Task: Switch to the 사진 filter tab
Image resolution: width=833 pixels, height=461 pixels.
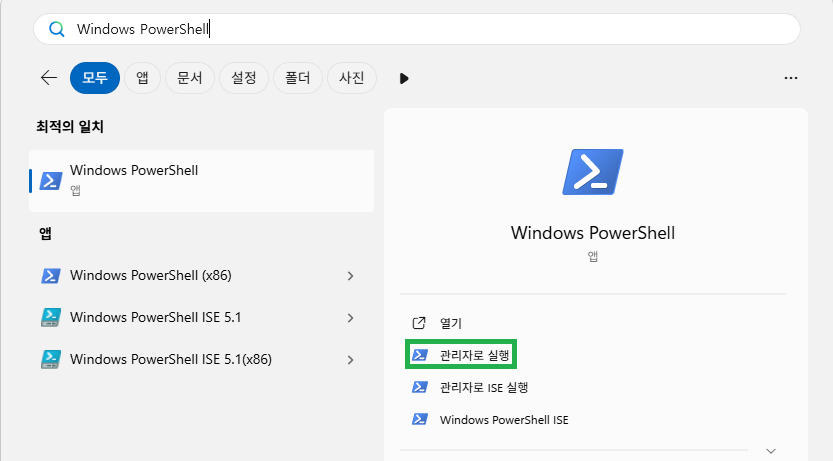Action: click(x=352, y=78)
